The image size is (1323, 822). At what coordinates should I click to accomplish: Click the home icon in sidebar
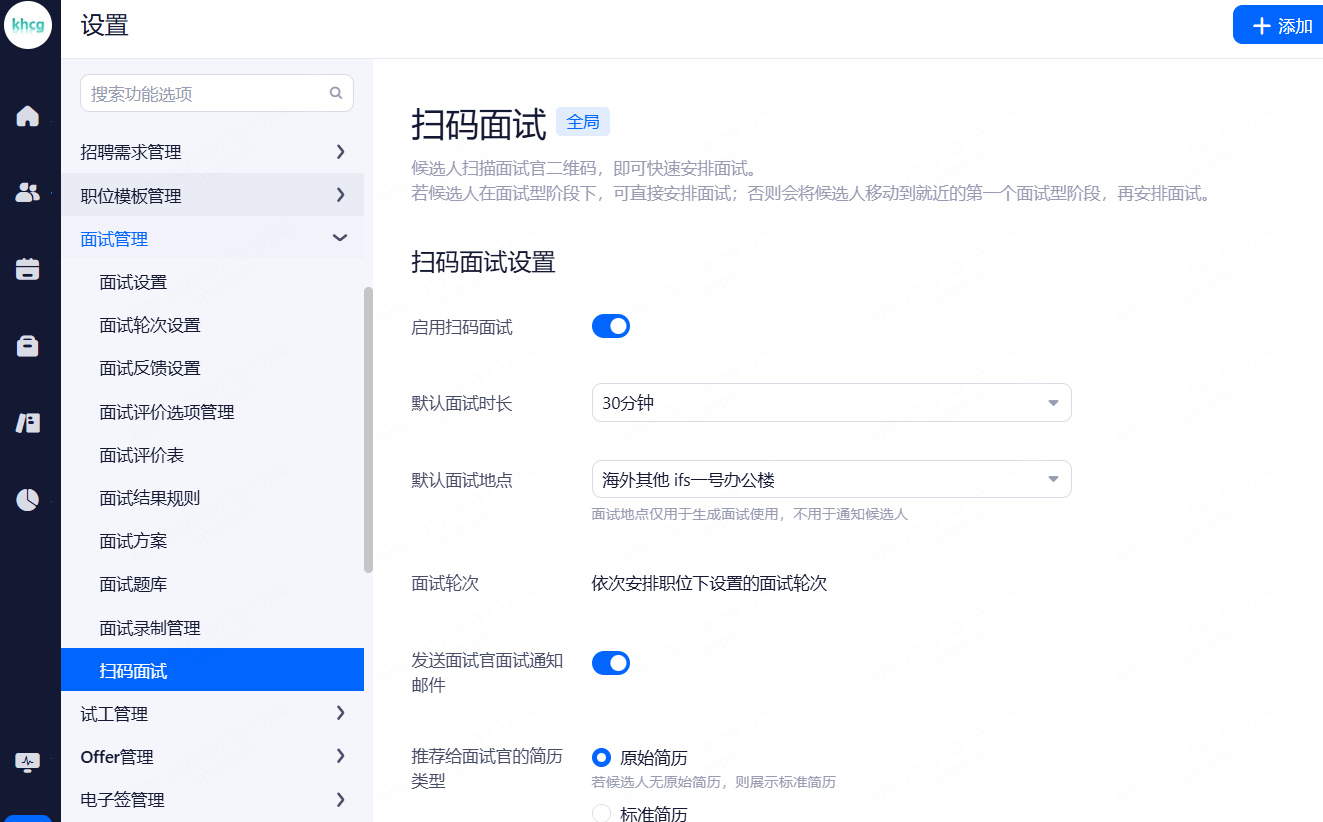pyautogui.click(x=28, y=116)
